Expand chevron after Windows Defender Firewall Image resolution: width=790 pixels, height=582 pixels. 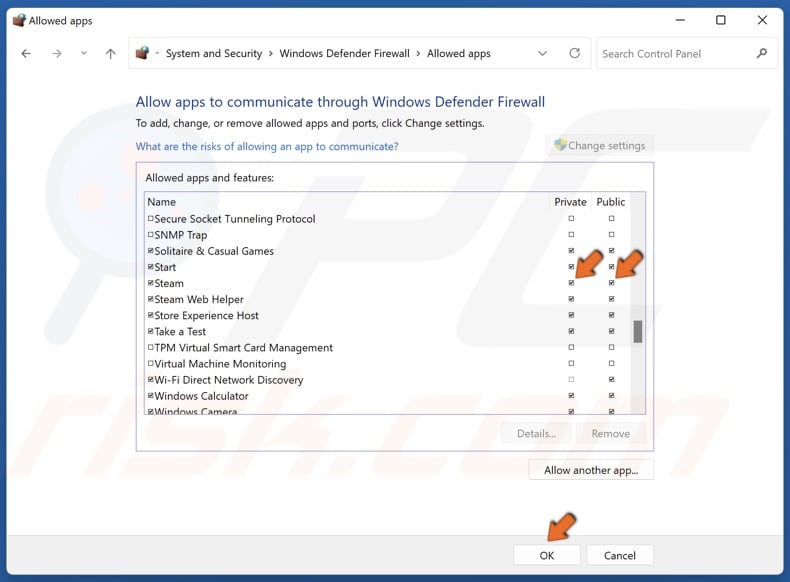click(x=418, y=53)
